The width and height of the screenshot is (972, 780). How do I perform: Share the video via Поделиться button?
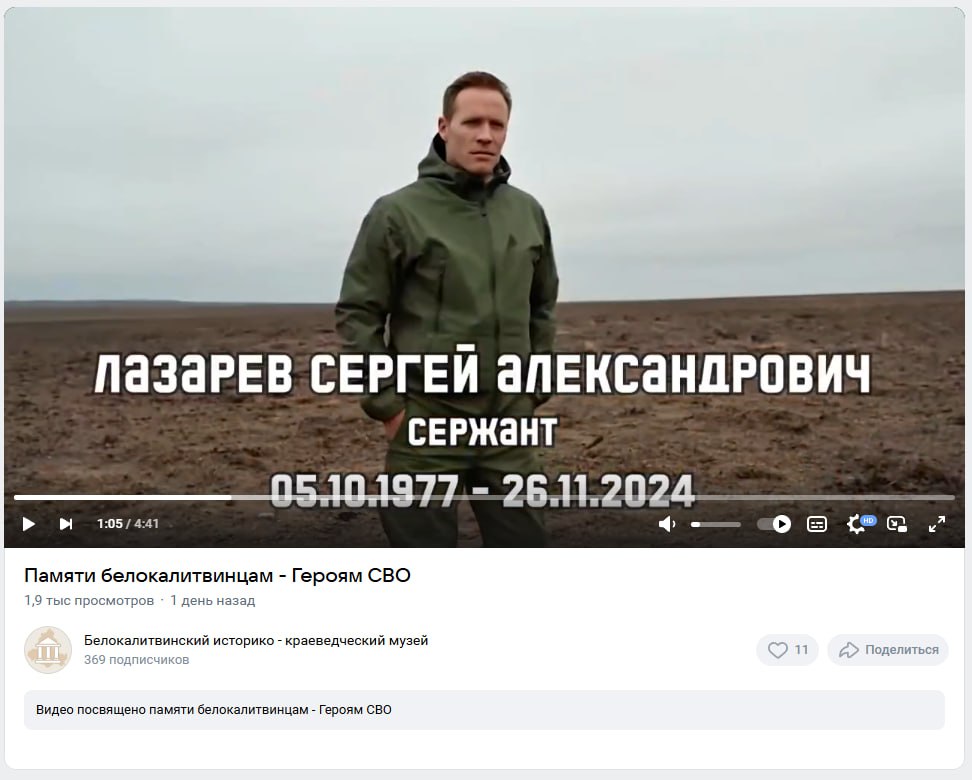888,650
